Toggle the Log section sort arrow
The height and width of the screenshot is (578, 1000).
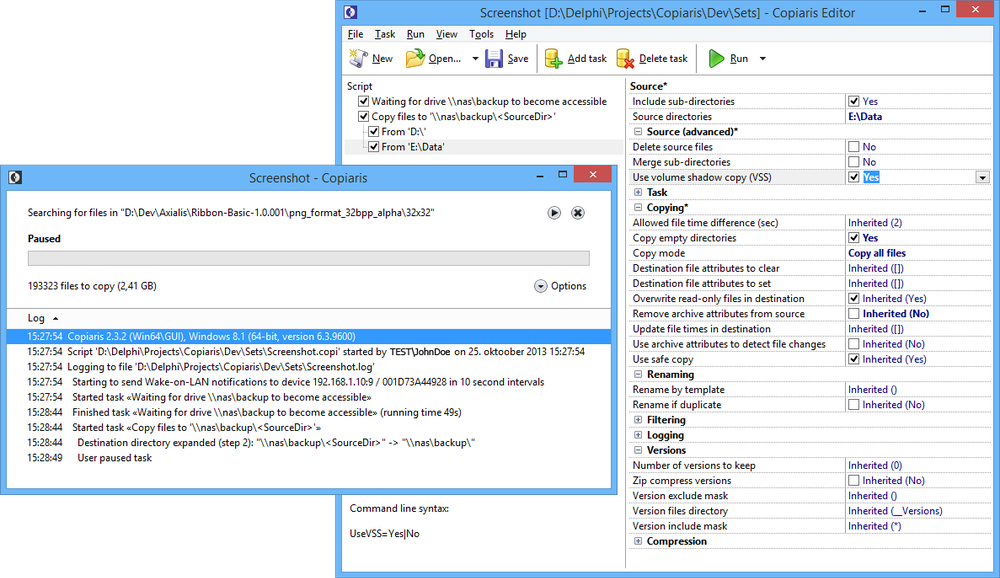(55, 318)
